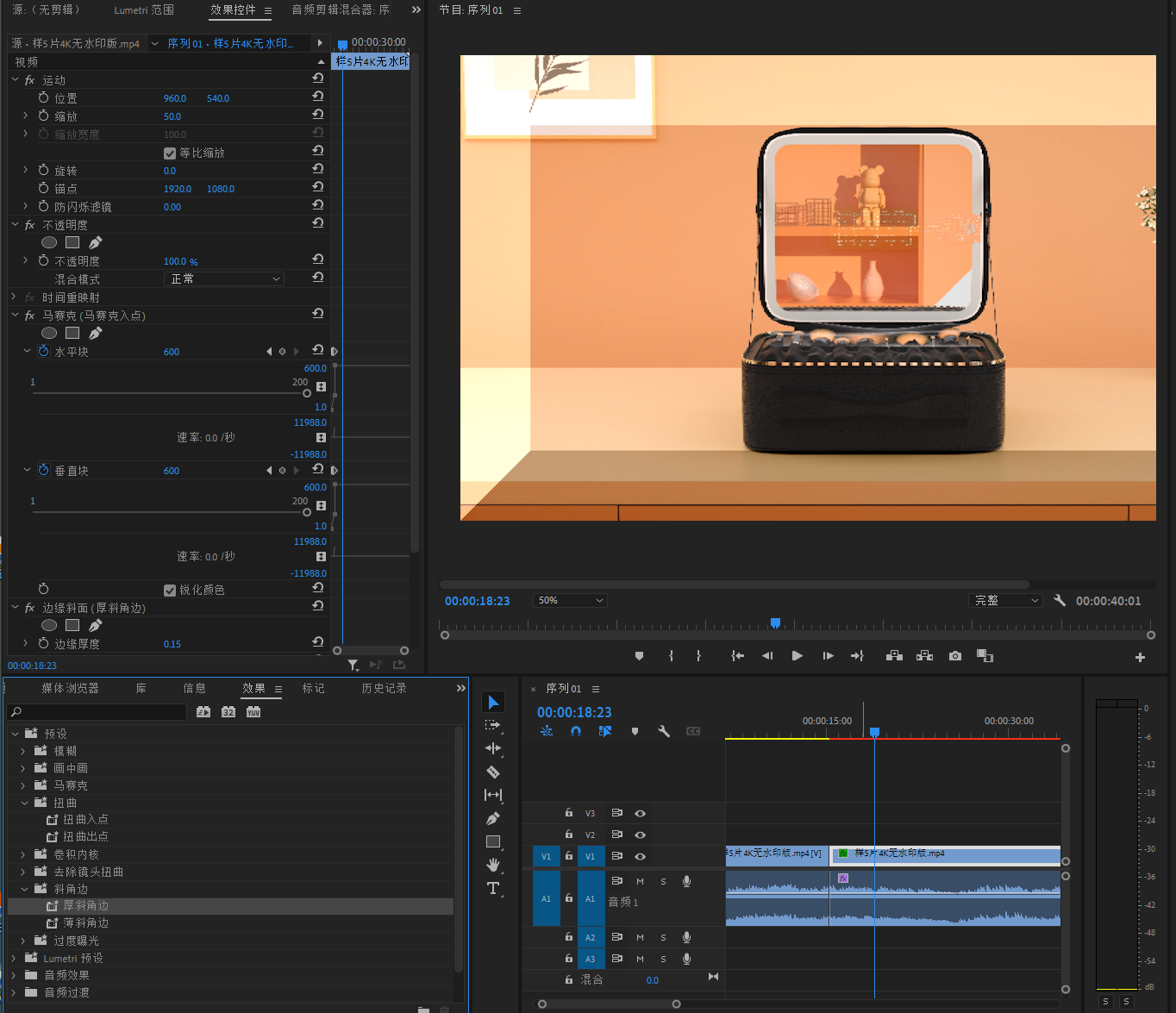Screen dimensions: 1176x1013
Task: Switch to the 历史记录 tab
Action: coord(384,688)
